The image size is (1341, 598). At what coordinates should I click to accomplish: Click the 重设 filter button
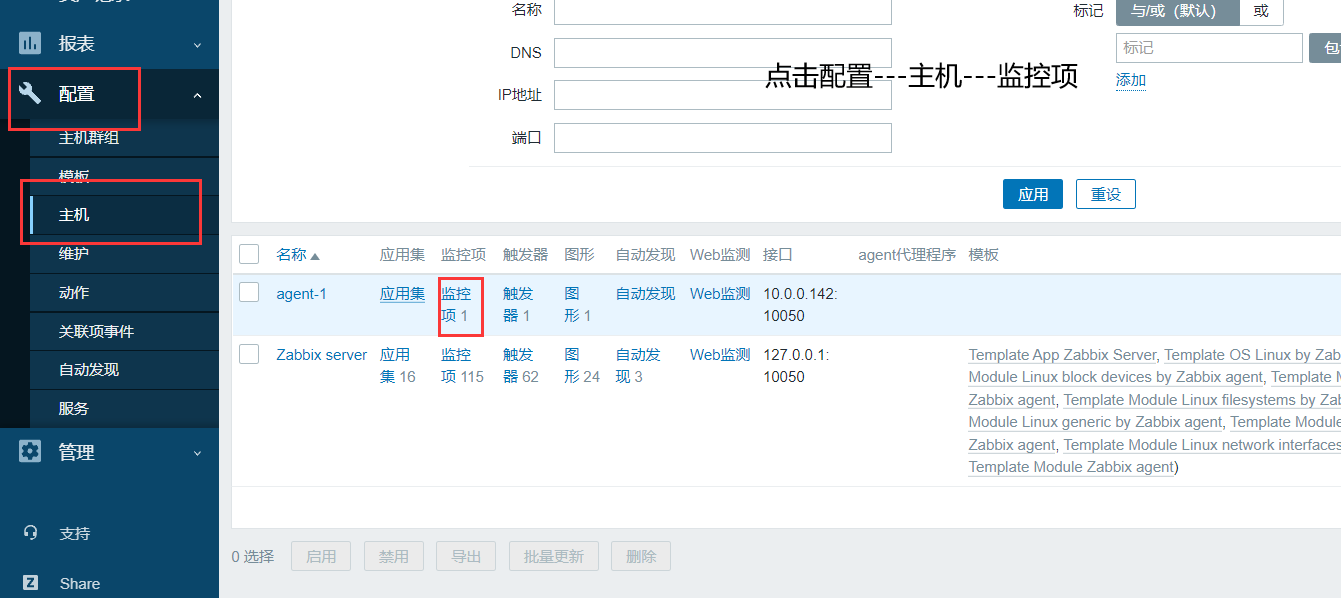[1106, 194]
